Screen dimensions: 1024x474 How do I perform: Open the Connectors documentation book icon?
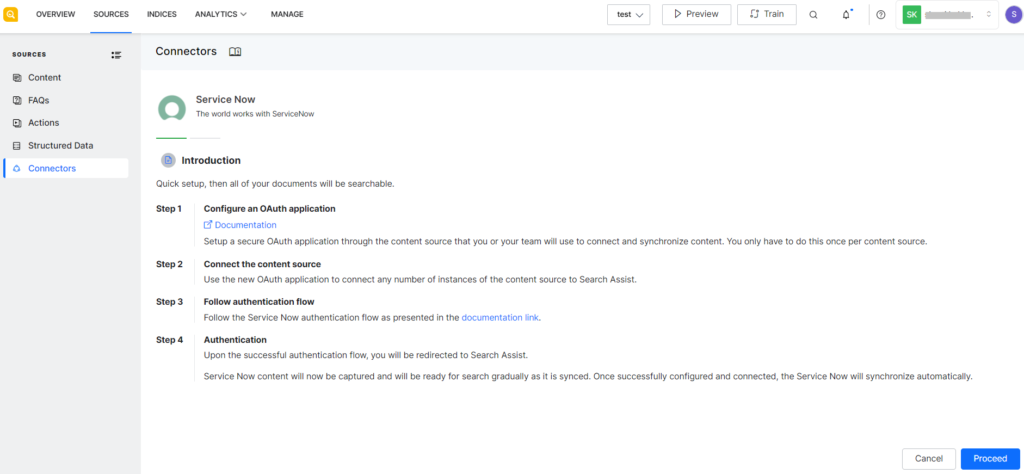click(235, 52)
